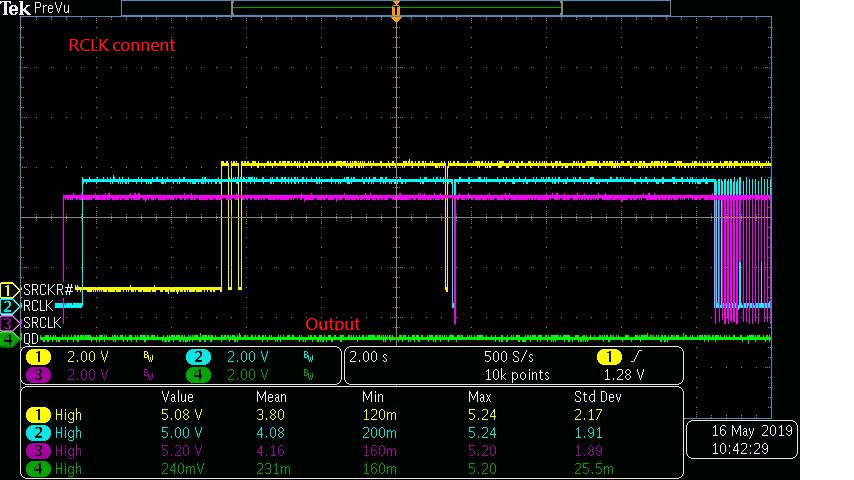Click channel 1 value 5.08 V
Screen dimensions: 854x480
click(182, 415)
